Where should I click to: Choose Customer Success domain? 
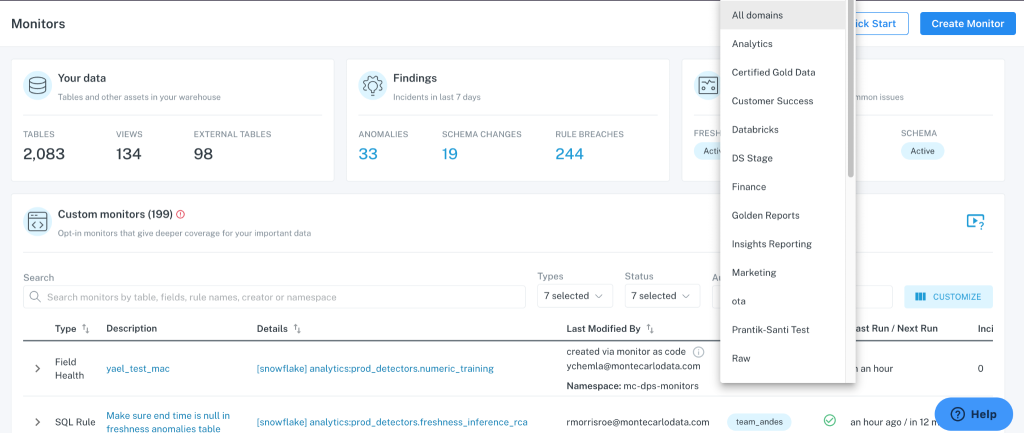783,101
